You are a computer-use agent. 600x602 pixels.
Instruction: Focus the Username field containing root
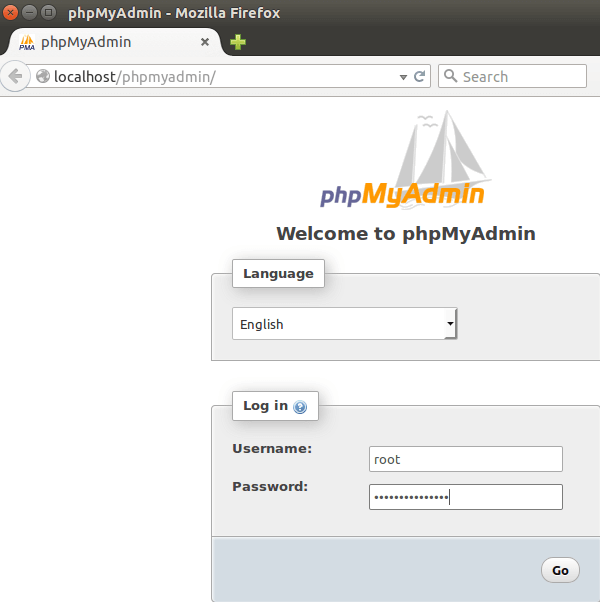466,459
